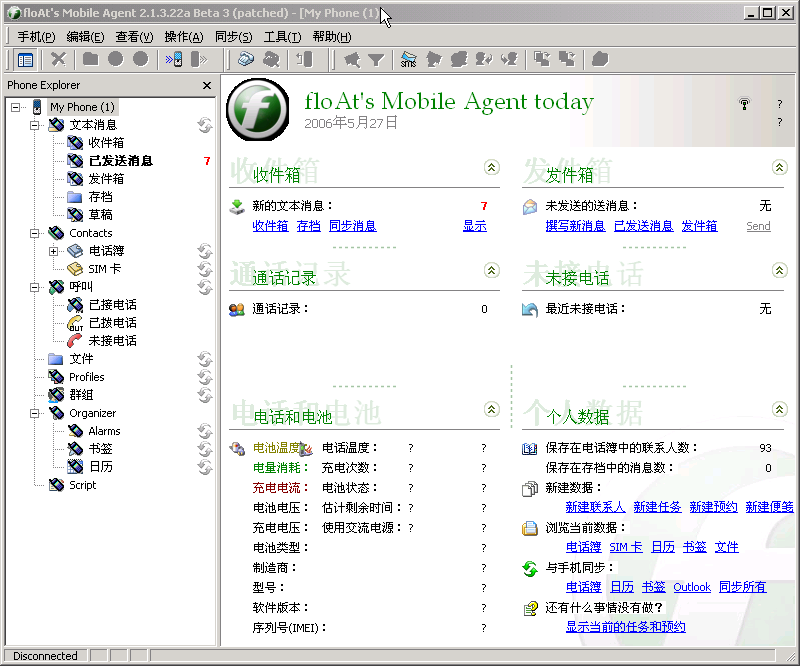Collapse the 个人数据 section with its chevron
Screen dimensions: 800x666
779,409
